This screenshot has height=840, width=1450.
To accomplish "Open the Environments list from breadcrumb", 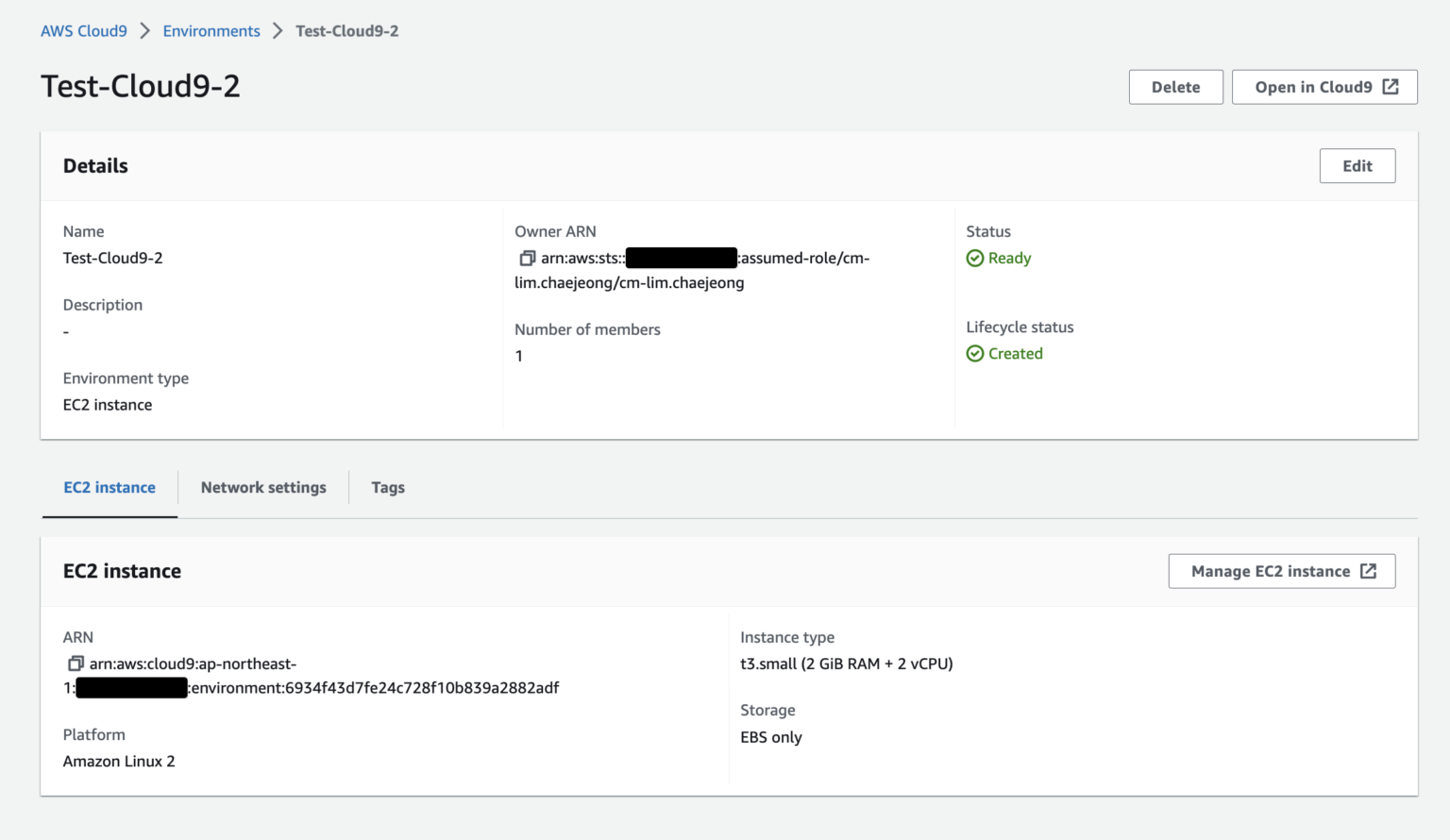I will coord(211,30).
